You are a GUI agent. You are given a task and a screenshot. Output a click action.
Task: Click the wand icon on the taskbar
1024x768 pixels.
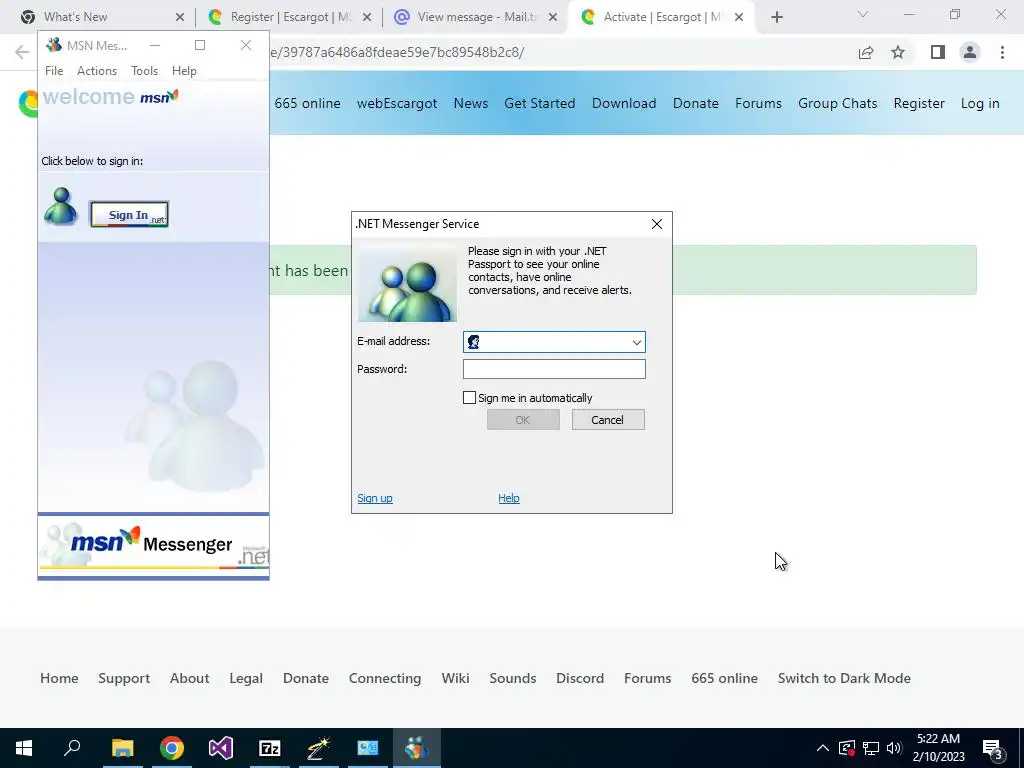(x=319, y=748)
